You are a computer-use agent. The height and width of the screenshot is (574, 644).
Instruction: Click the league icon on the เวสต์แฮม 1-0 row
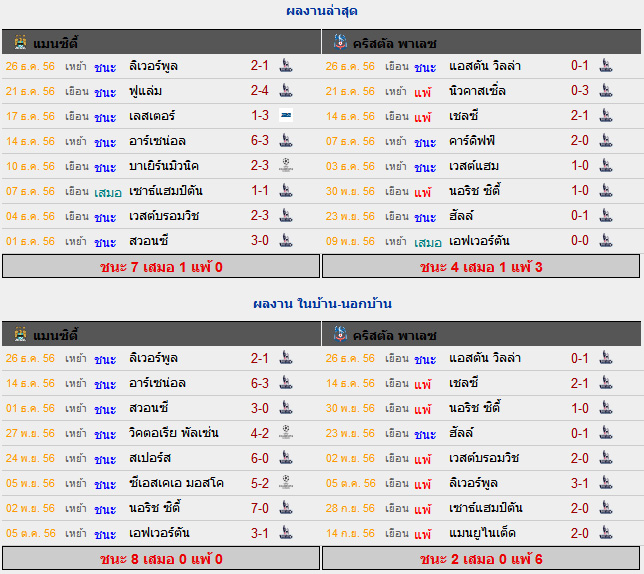point(606,165)
